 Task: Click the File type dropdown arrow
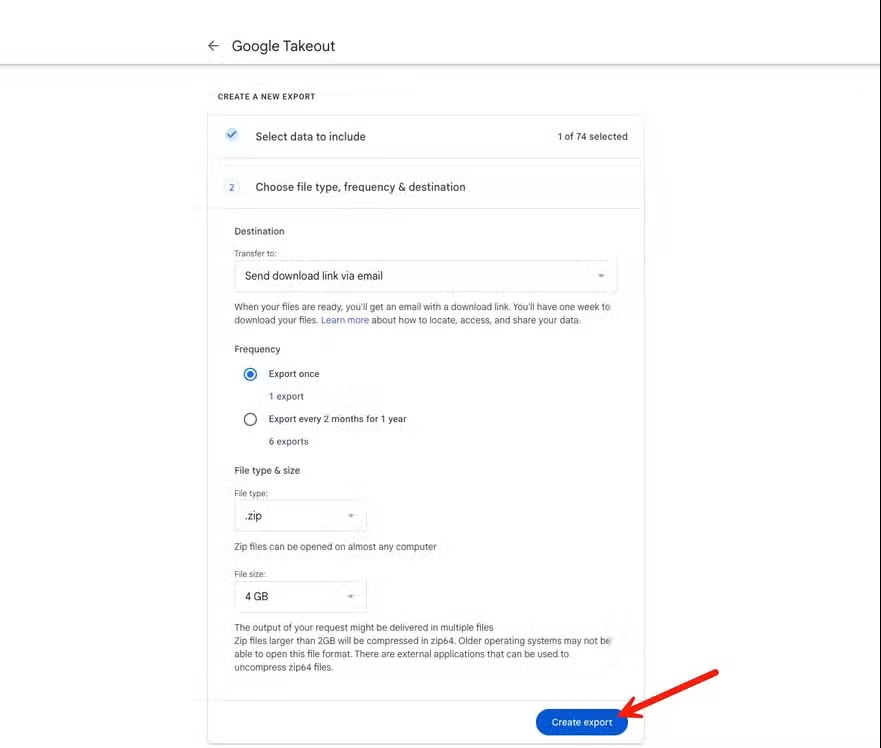click(x=351, y=516)
